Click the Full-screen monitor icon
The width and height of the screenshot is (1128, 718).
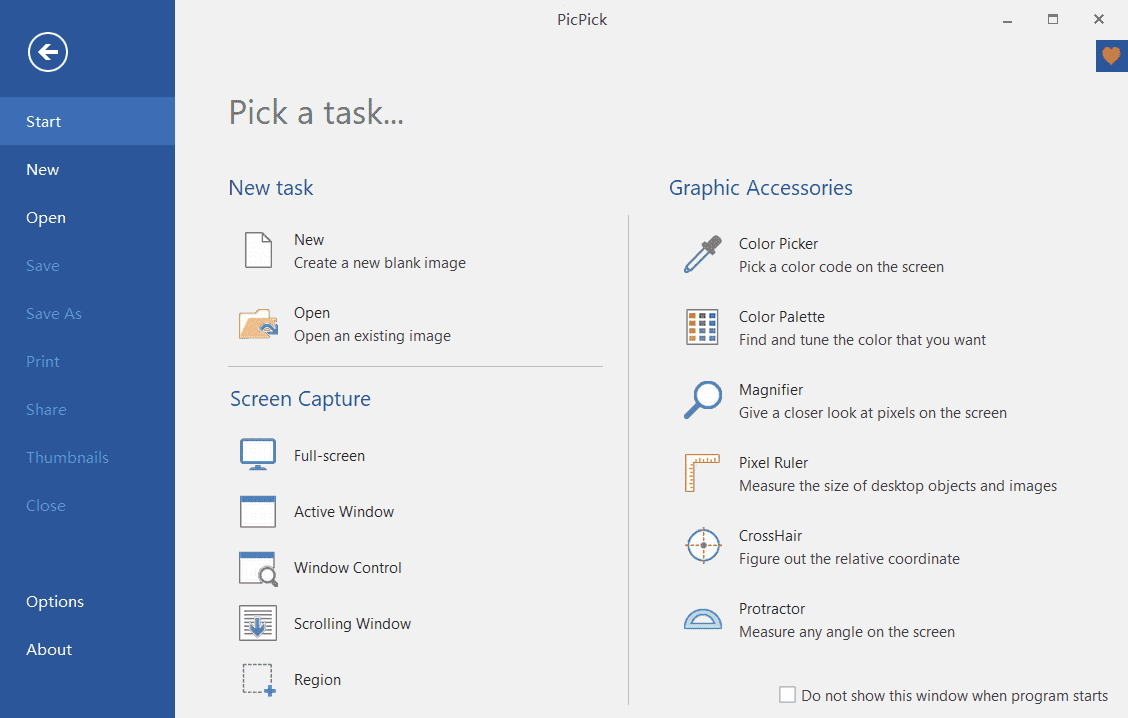(258, 455)
